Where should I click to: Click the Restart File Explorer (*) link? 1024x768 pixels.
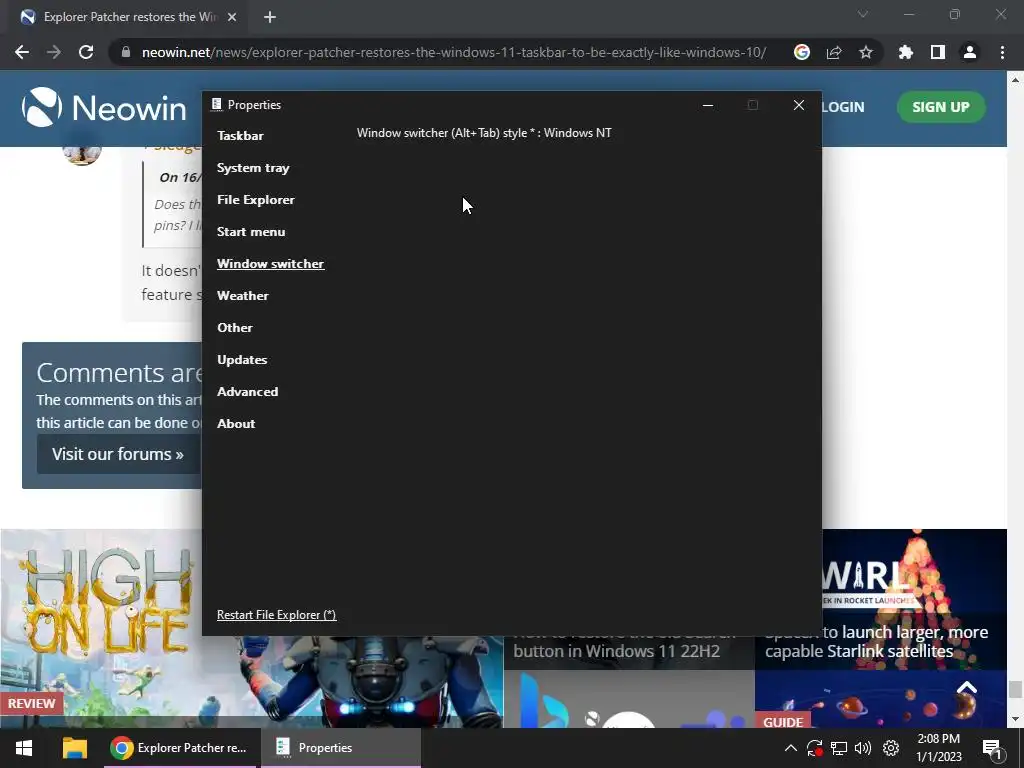(x=276, y=615)
